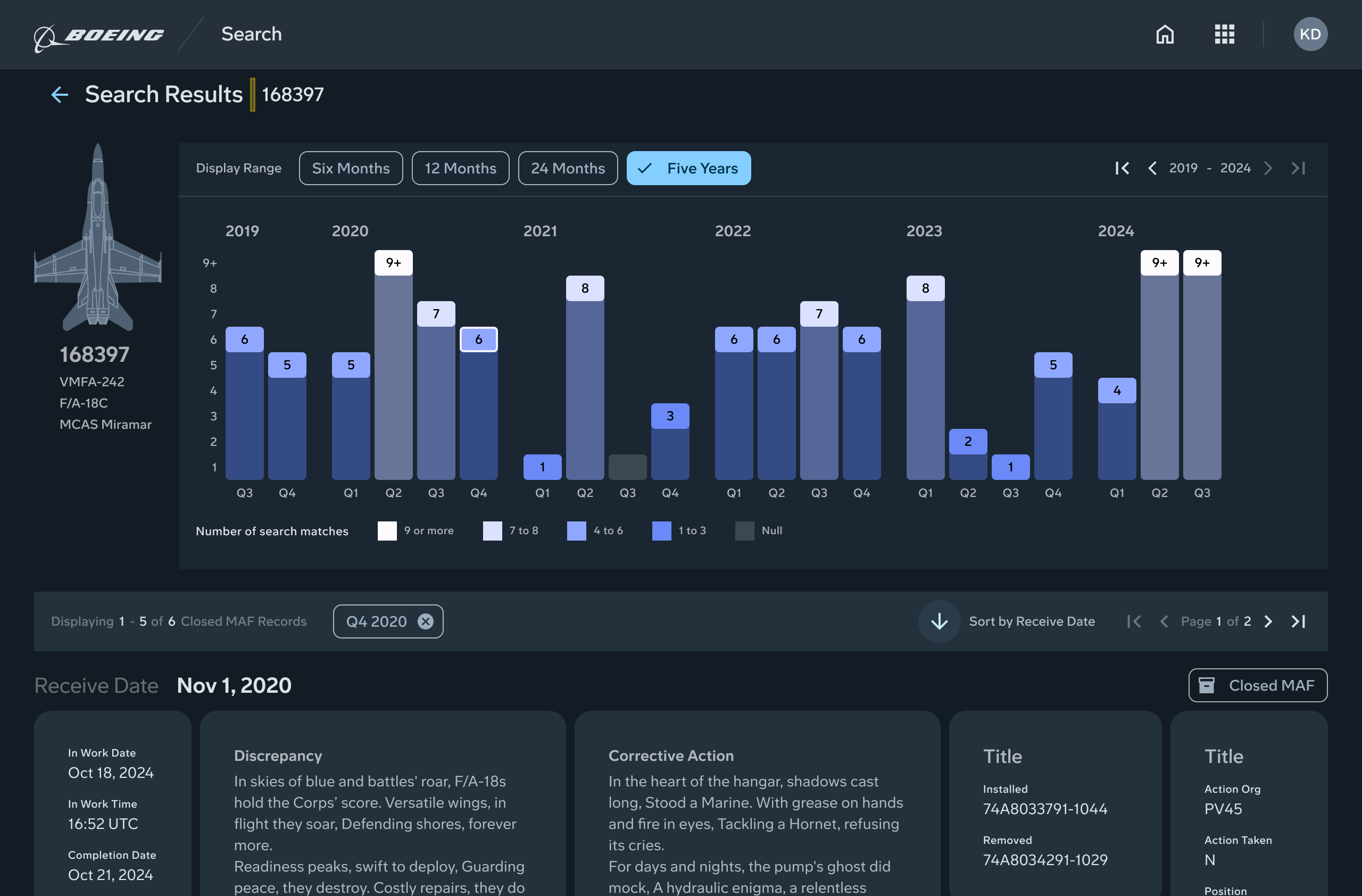Select the 2022 Q3 bar
The width and height of the screenshot is (1362, 896).
point(819,391)
